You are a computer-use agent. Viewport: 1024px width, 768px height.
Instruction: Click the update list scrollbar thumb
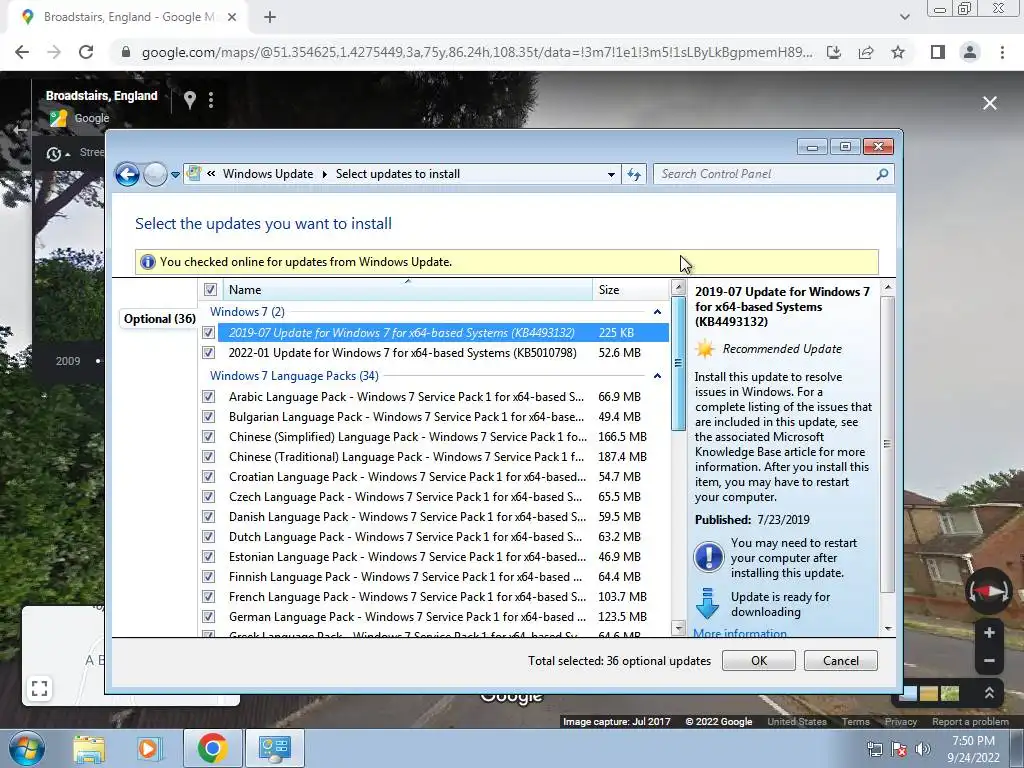678,362
